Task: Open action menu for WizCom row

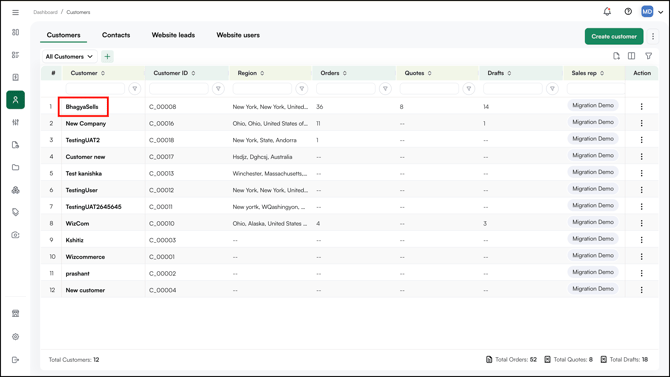Action: click(x=641, y=223)
